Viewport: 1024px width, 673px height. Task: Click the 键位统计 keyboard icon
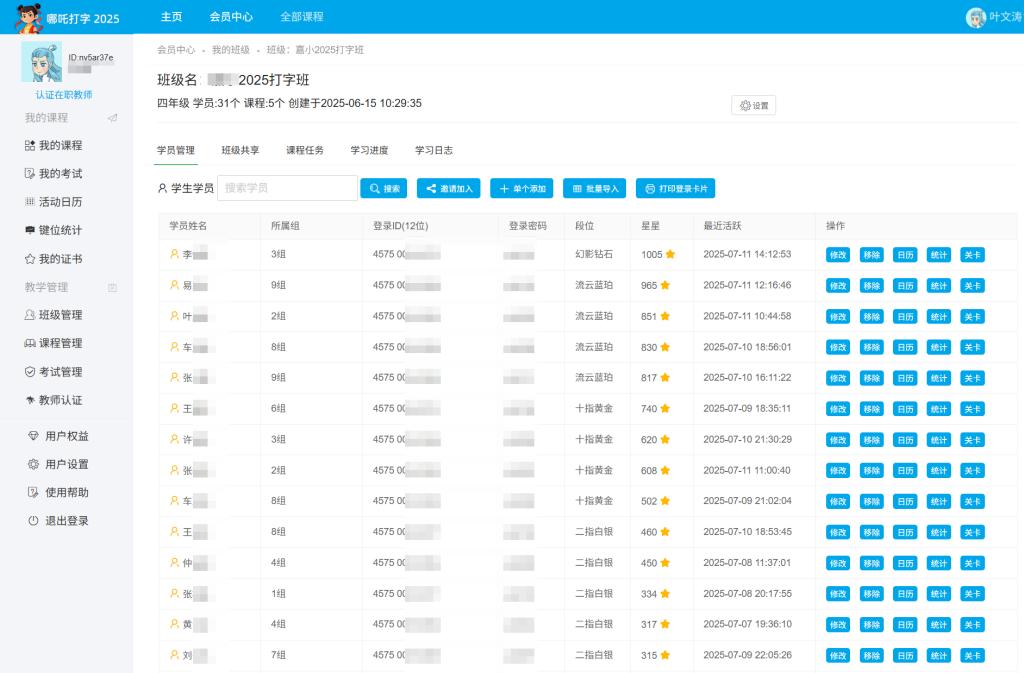(x=30, y=231)
